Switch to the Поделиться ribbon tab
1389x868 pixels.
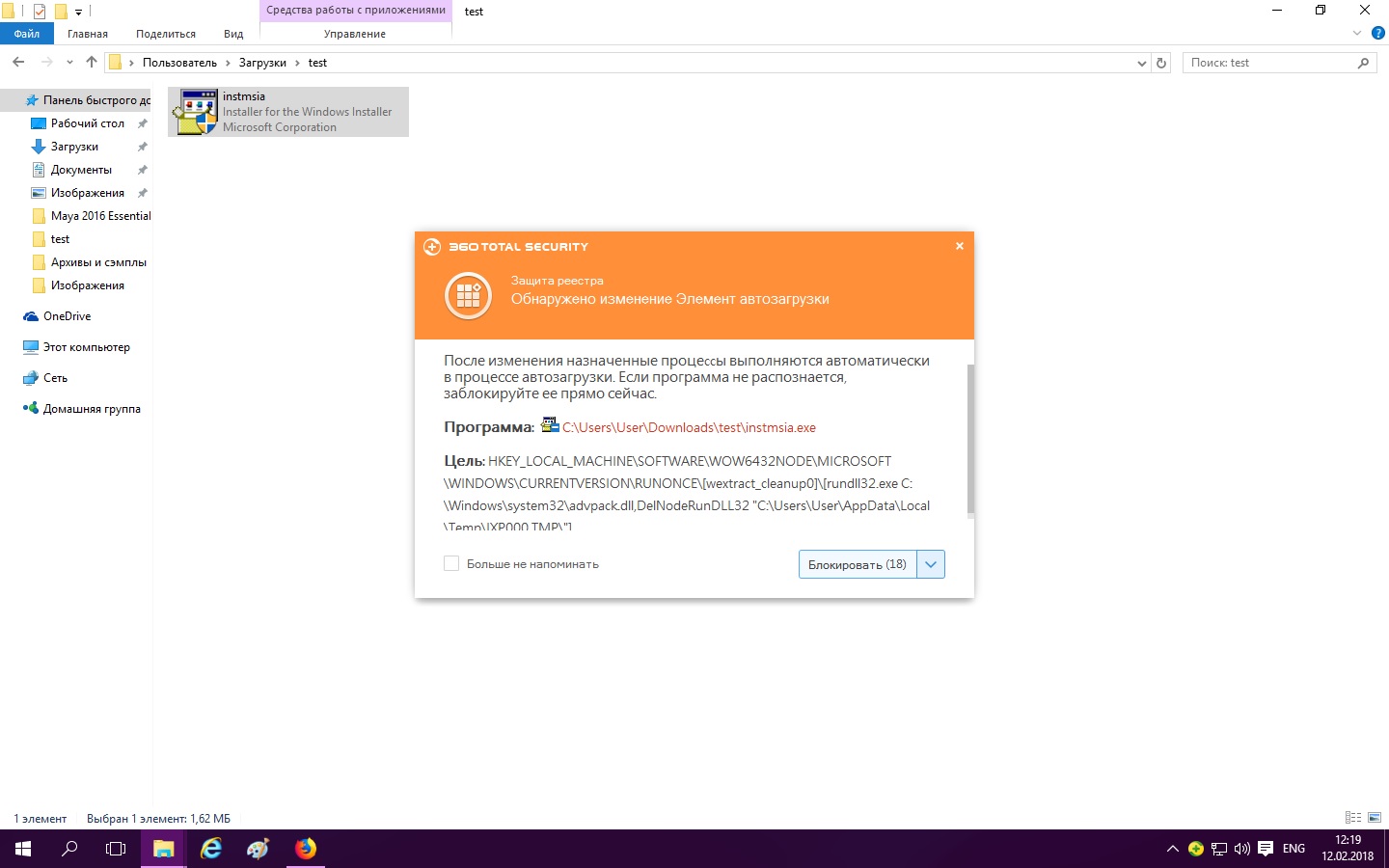click(x=166, y=34)
